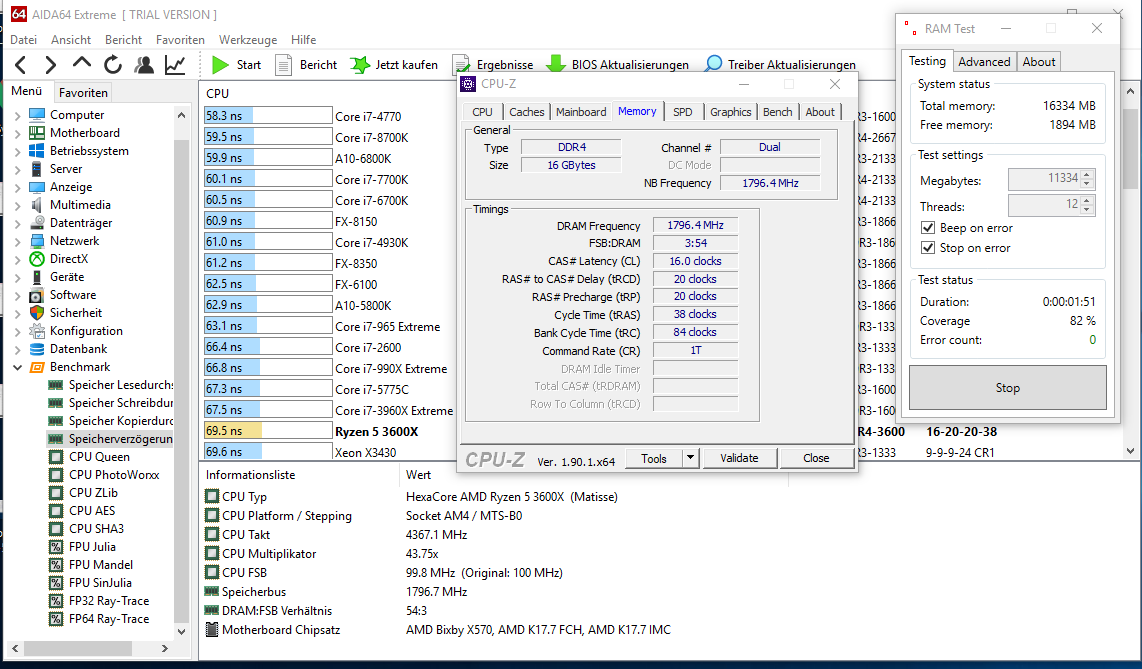The width and height of the screenshot is (1142, 669).
Task: Toggle Stop on error checkbox
Action: click(928, 248)
